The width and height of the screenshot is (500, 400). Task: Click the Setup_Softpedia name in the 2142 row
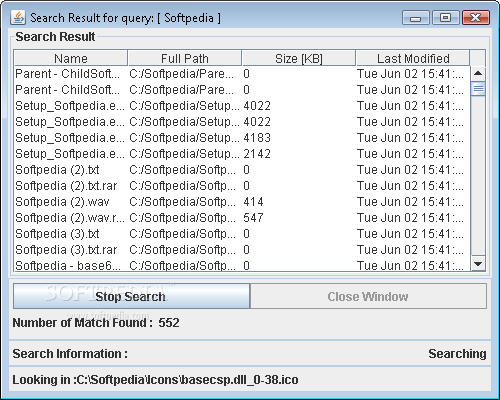click(70, 154)
